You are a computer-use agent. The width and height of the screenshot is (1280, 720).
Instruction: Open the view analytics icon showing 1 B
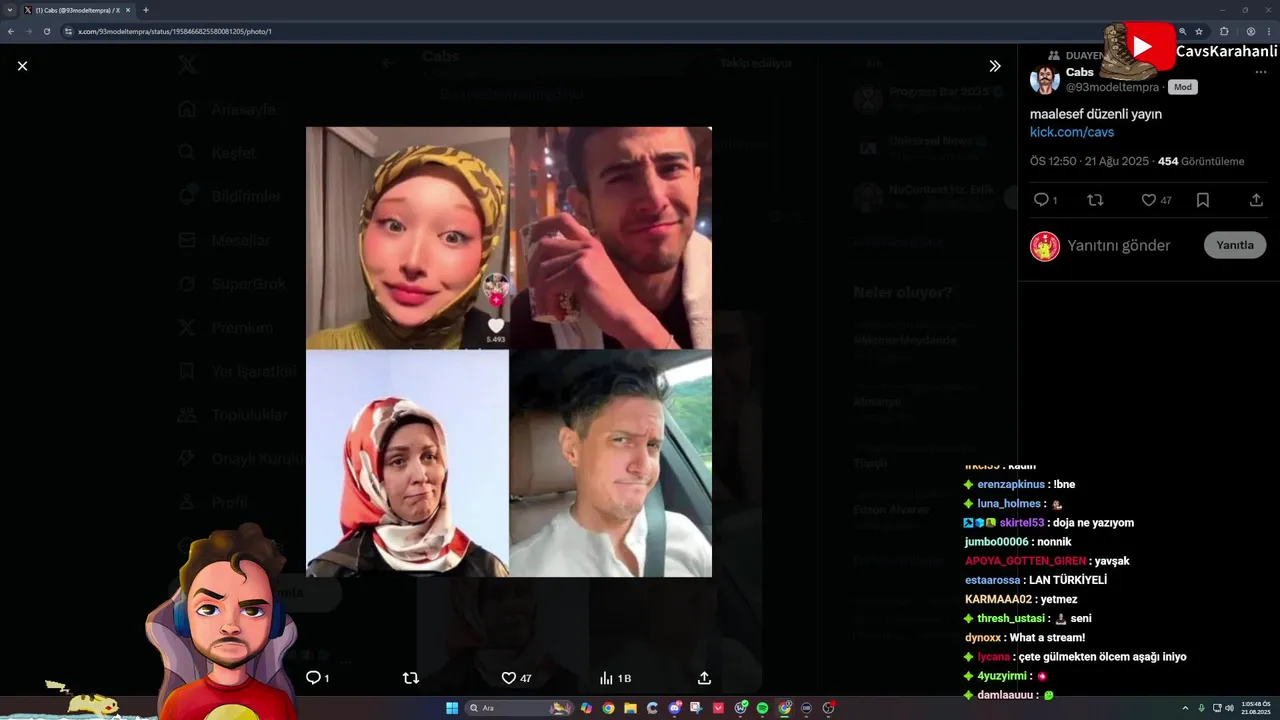tap(606, 678)
